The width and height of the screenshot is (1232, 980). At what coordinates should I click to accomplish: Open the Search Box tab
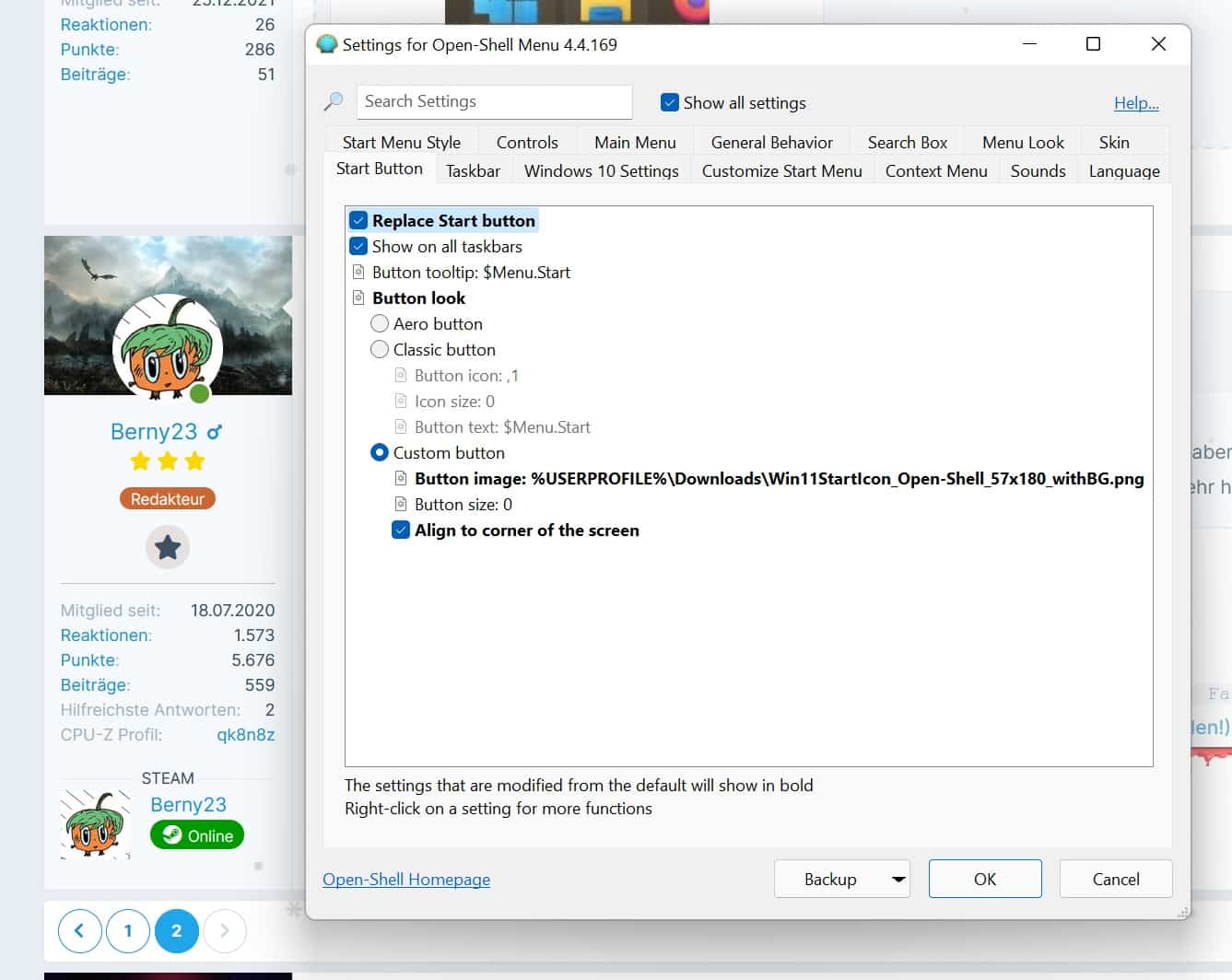point(908,142)
